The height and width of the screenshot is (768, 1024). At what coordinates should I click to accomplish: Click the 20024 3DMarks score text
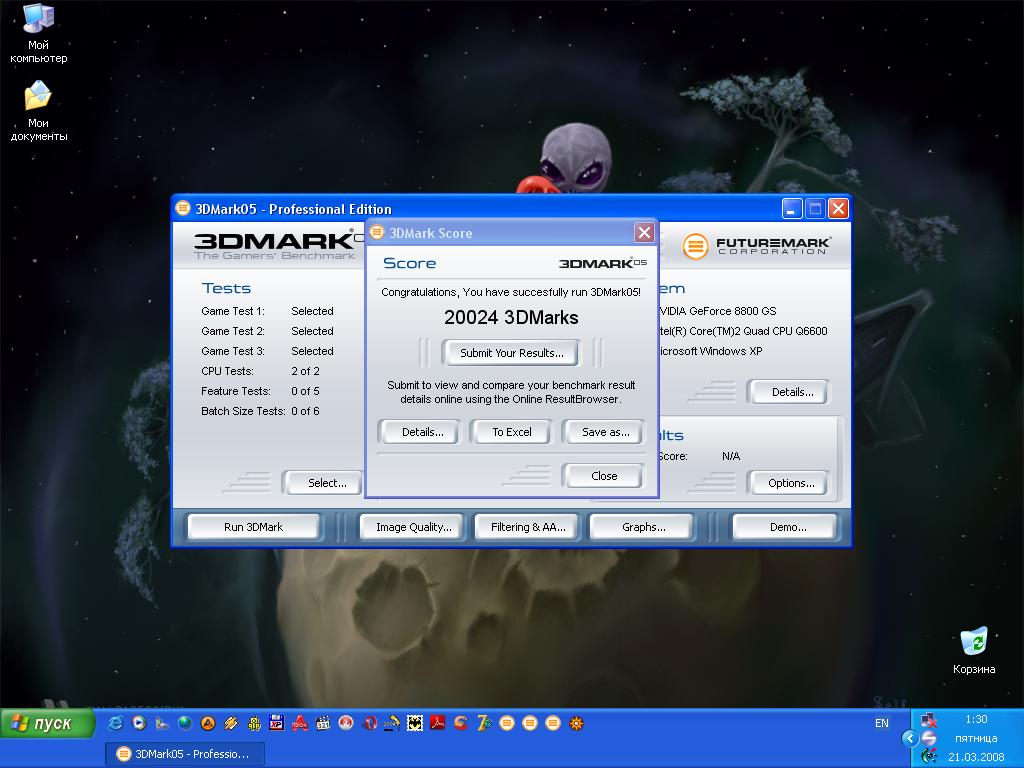point(511,317)
